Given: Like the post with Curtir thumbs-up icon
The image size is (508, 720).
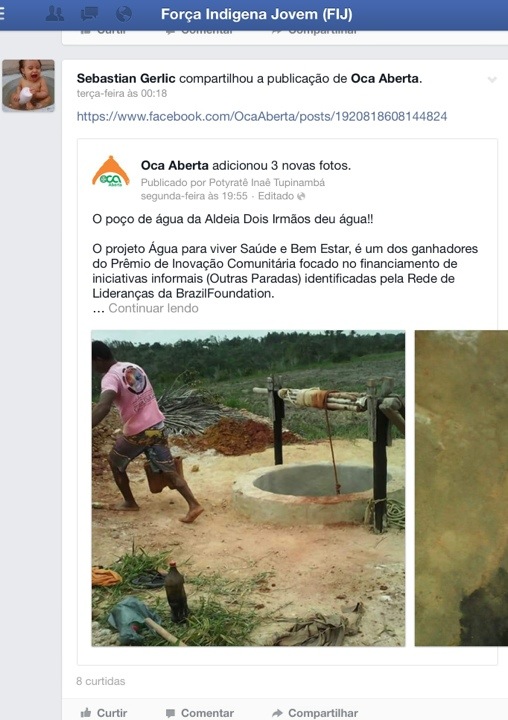Looking at the screenshot, I should (x=104, y=713).
